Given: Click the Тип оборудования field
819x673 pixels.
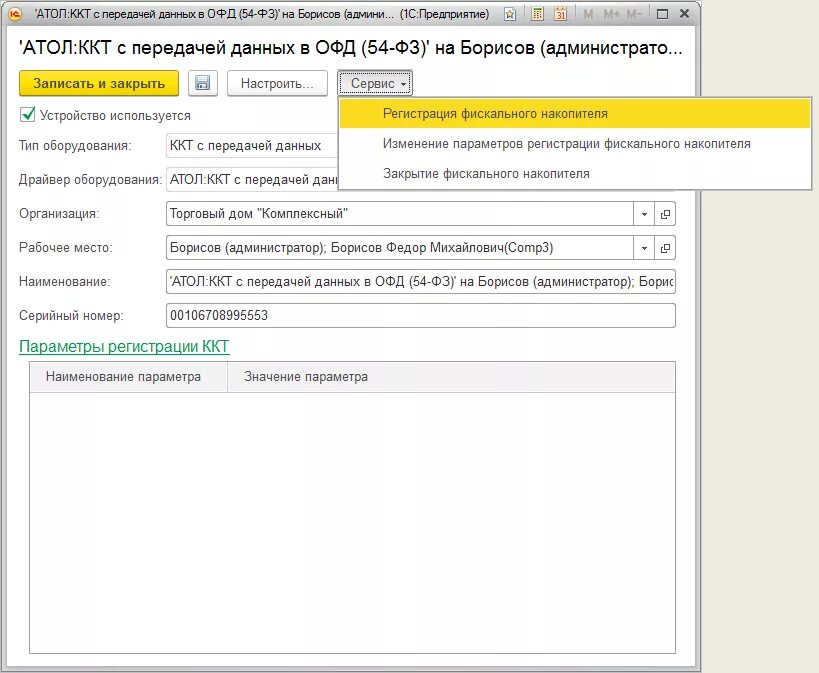Looking at the screenshot, I should click(252, 146).
